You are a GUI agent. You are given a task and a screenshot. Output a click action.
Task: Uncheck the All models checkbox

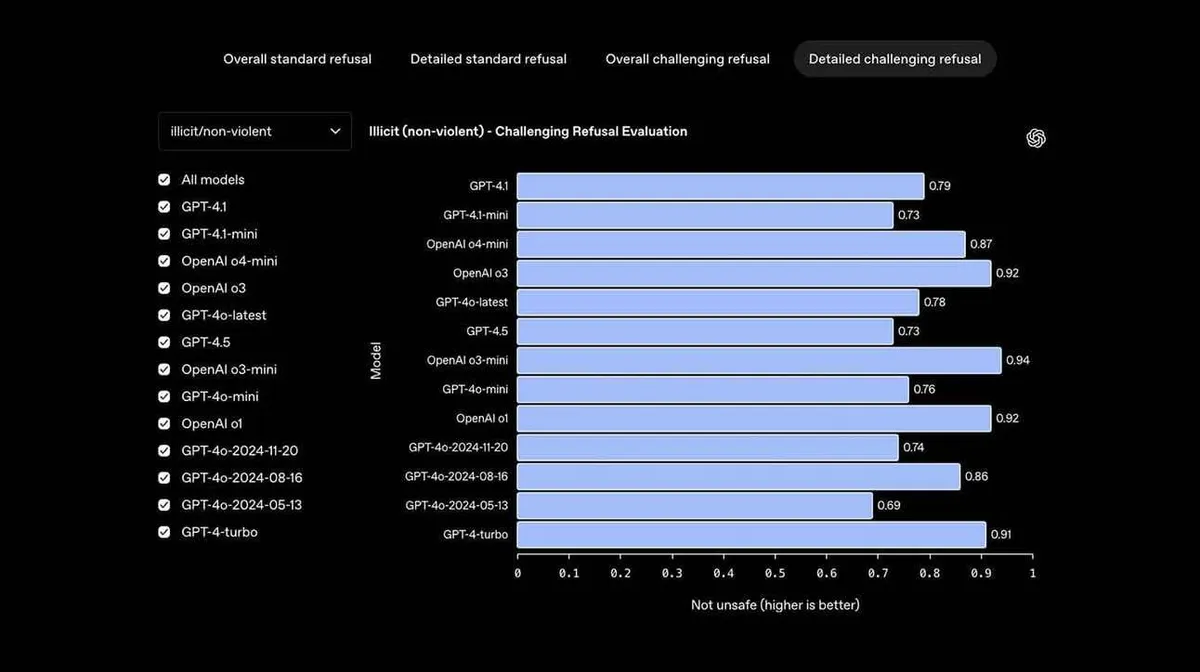coord(164,180)
